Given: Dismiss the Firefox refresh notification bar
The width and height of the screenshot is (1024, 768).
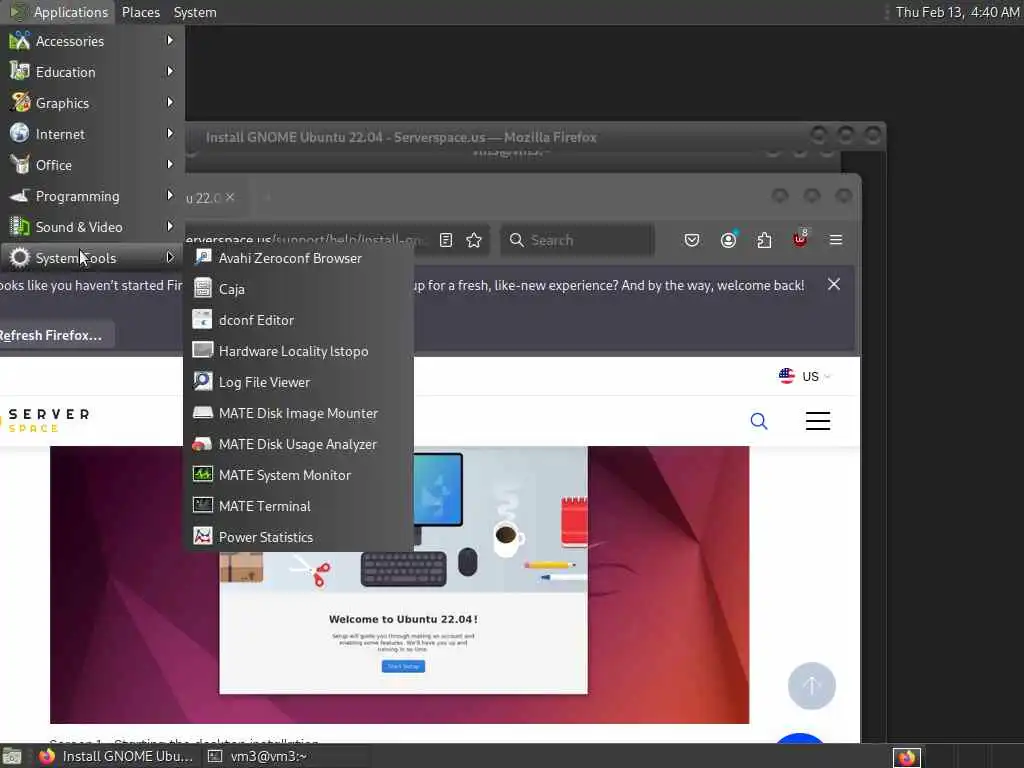Looking at the screenshot, I should tap(834, 284).
